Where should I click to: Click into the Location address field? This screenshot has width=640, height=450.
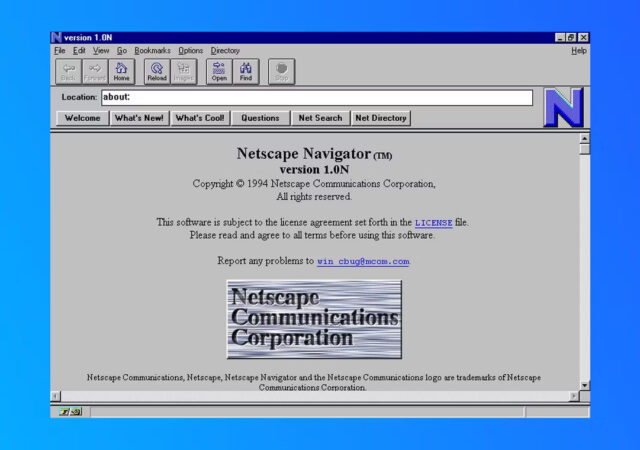[317, 98]
